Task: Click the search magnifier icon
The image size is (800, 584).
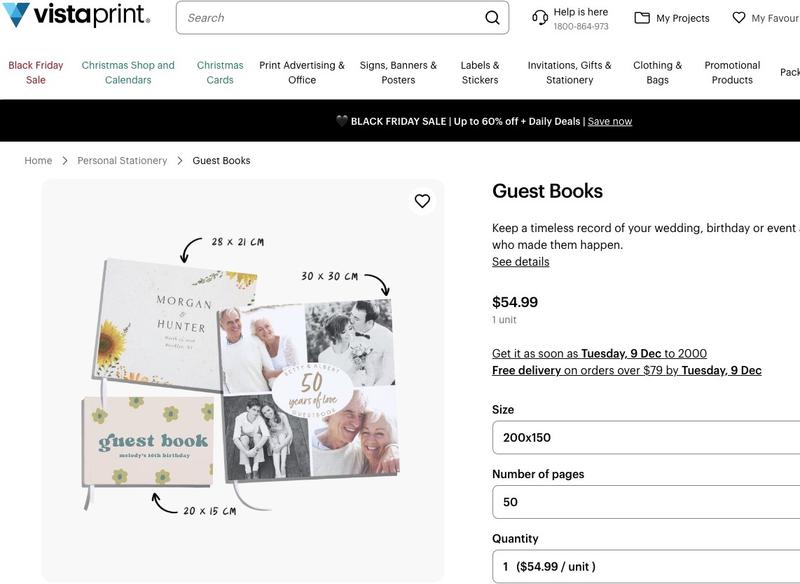Action: [x=492, y=18]
